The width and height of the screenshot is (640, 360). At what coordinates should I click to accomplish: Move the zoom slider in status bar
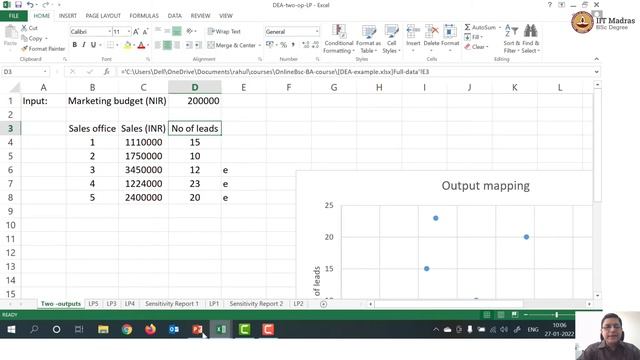pyautogui.click(x=556, y=315)
